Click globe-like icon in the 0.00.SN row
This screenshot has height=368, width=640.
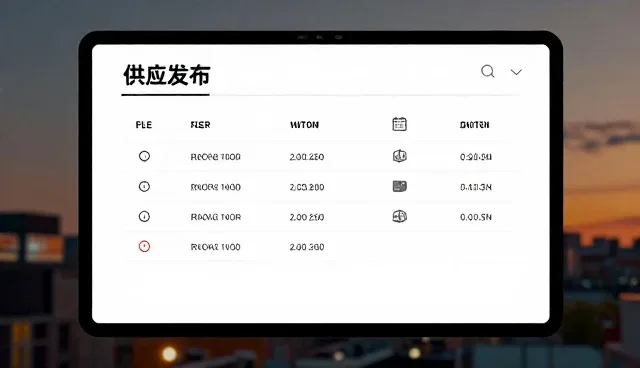[400, 216]
